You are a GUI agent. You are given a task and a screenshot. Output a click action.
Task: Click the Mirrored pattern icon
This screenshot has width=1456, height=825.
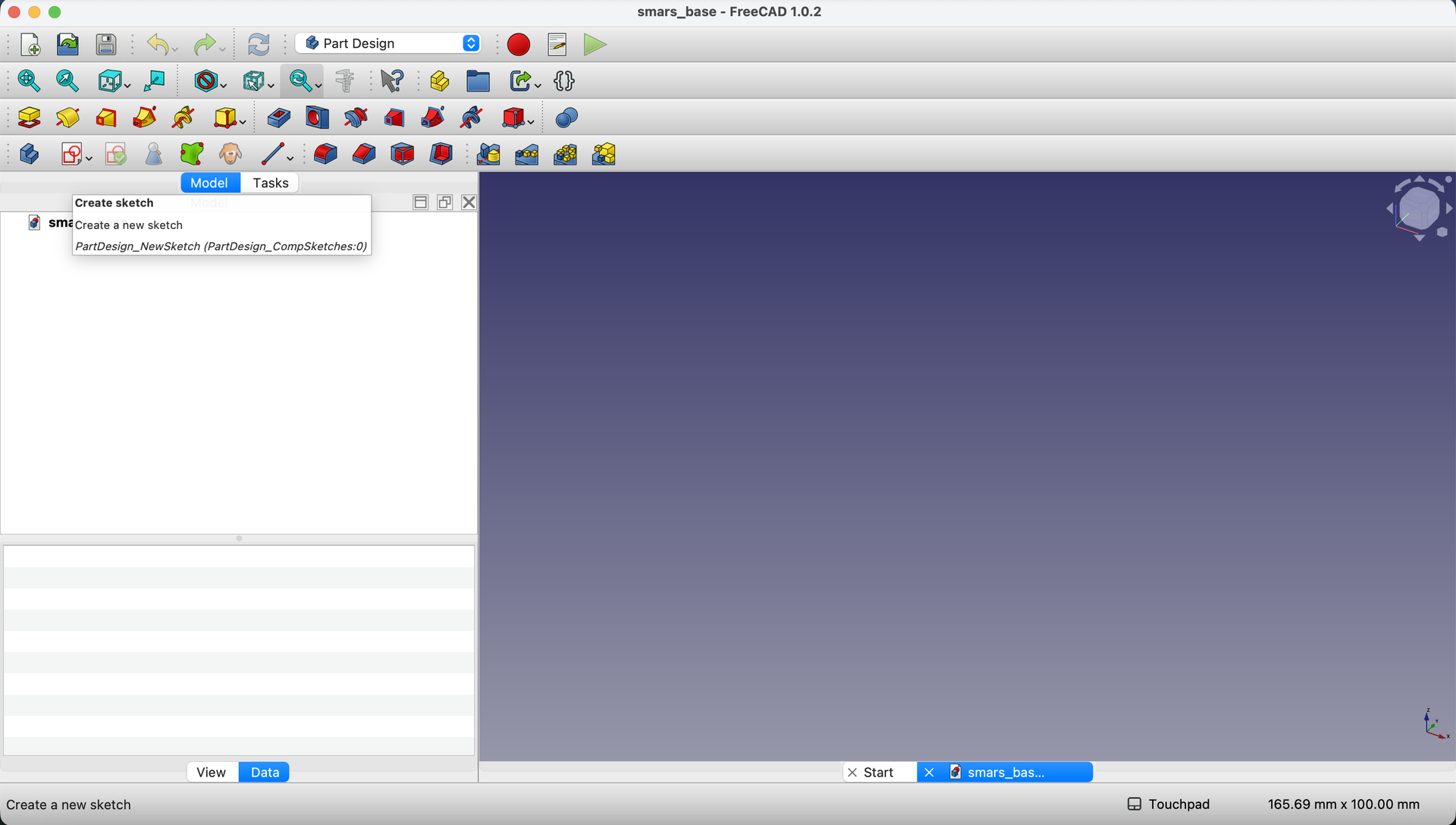(488, 154)
